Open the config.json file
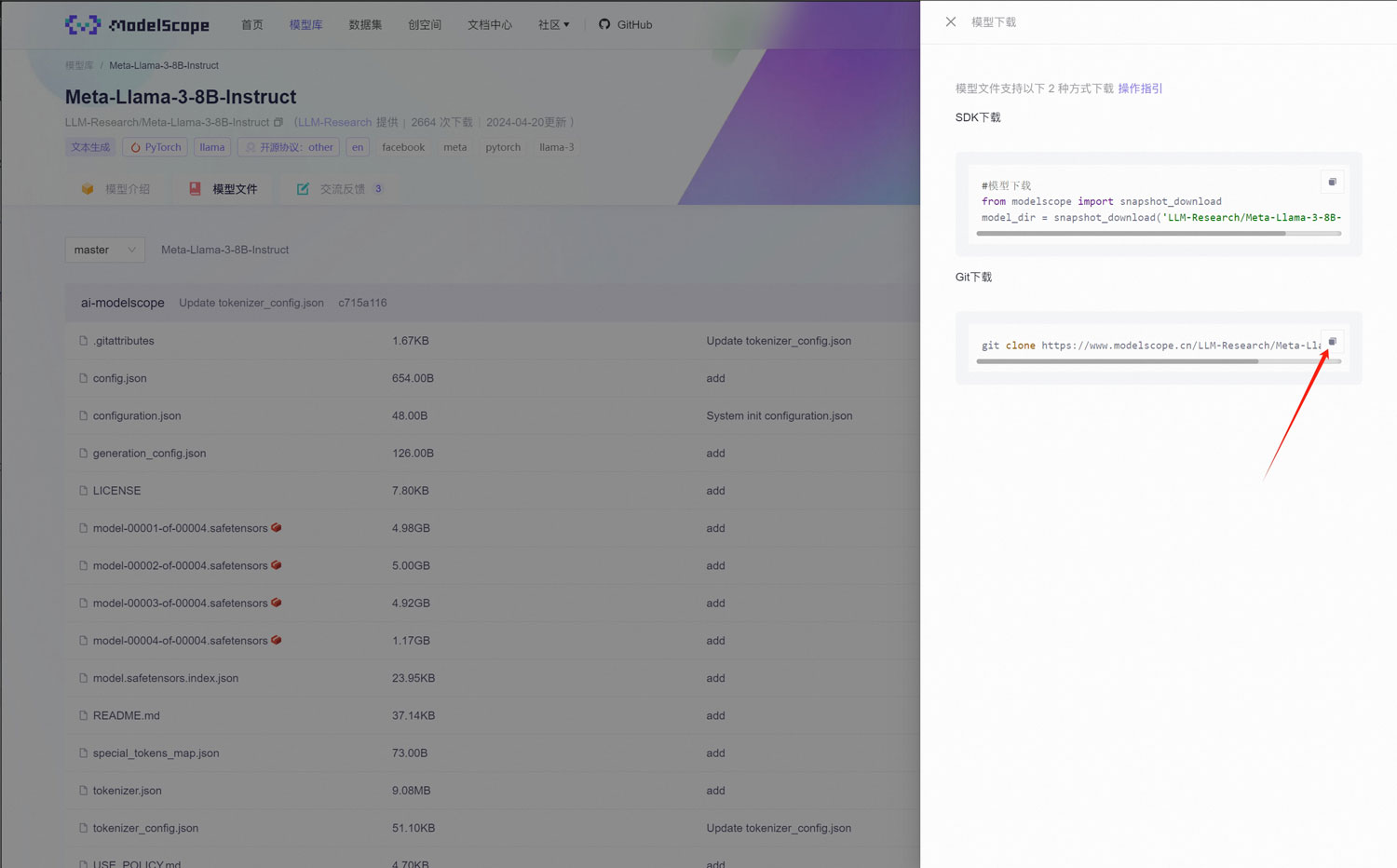The image size is (1397, 868). click(x=120, y=378)
